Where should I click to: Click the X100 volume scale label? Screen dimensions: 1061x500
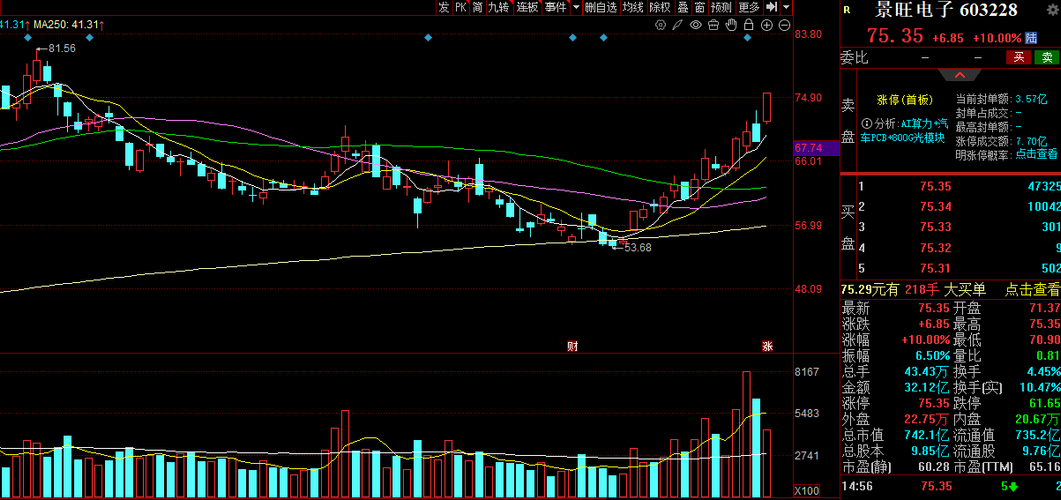pos(807,491)
